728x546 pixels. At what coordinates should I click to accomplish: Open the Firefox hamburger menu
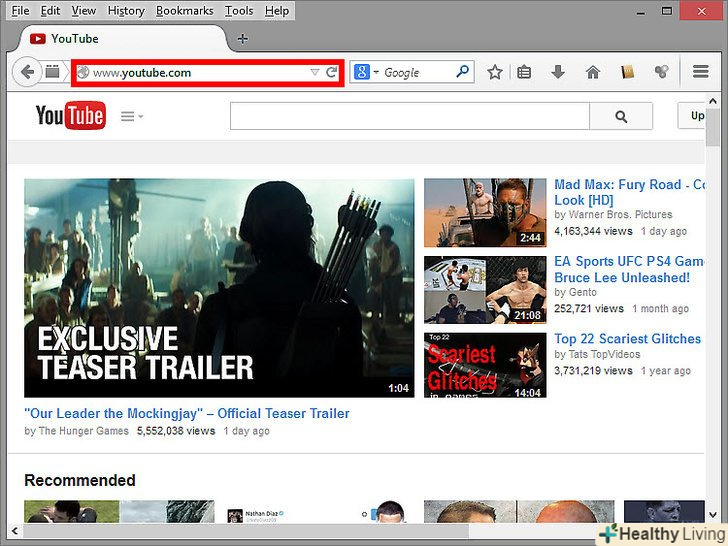(x=701, y=72)
